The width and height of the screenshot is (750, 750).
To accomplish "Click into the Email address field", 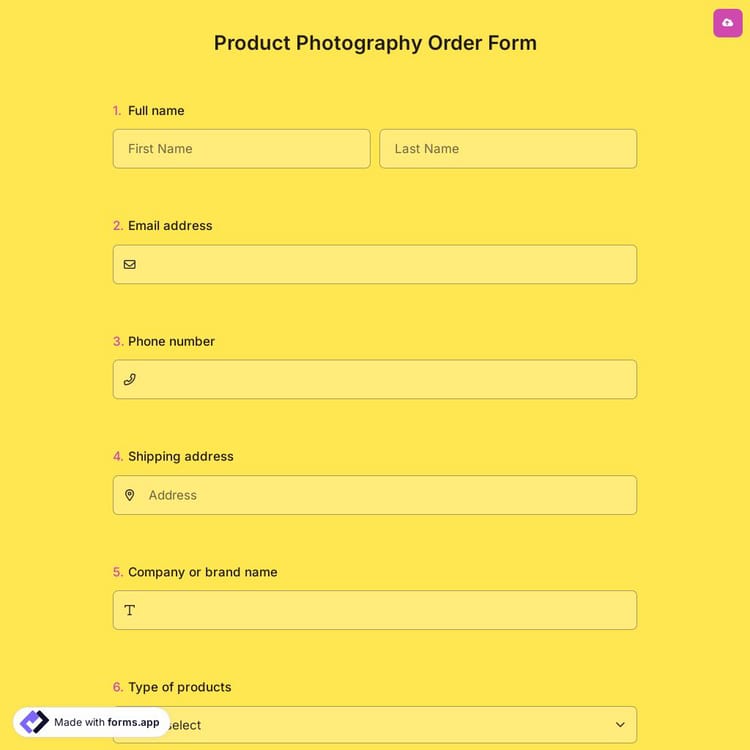I will [x=385, y=265].
